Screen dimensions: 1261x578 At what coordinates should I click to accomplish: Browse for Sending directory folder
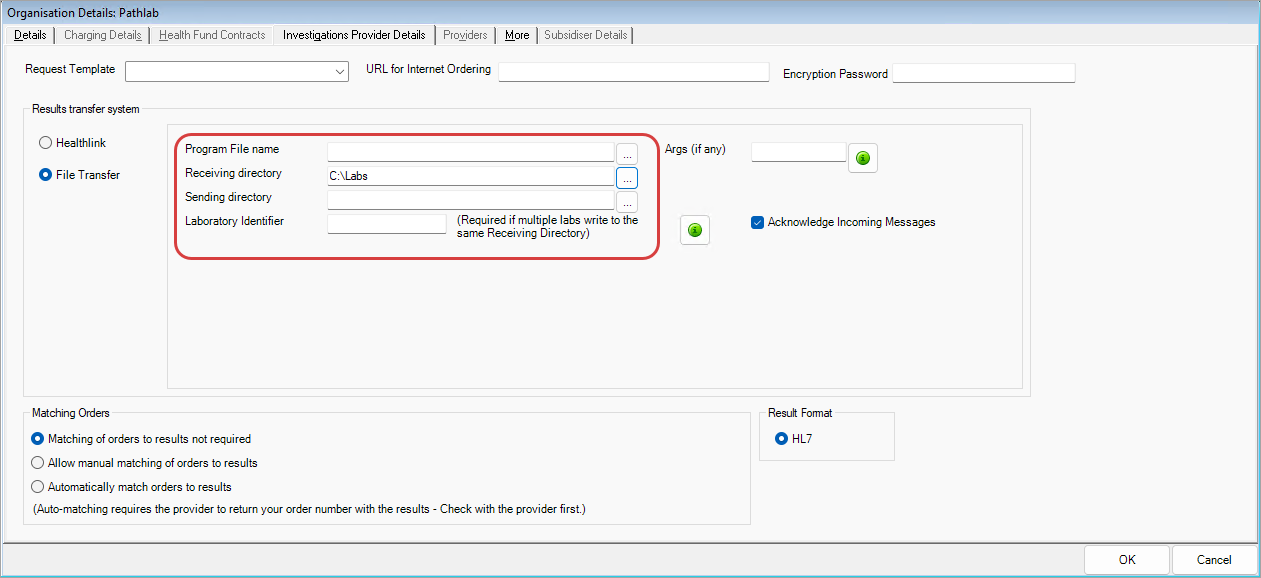tap(627, 201)
